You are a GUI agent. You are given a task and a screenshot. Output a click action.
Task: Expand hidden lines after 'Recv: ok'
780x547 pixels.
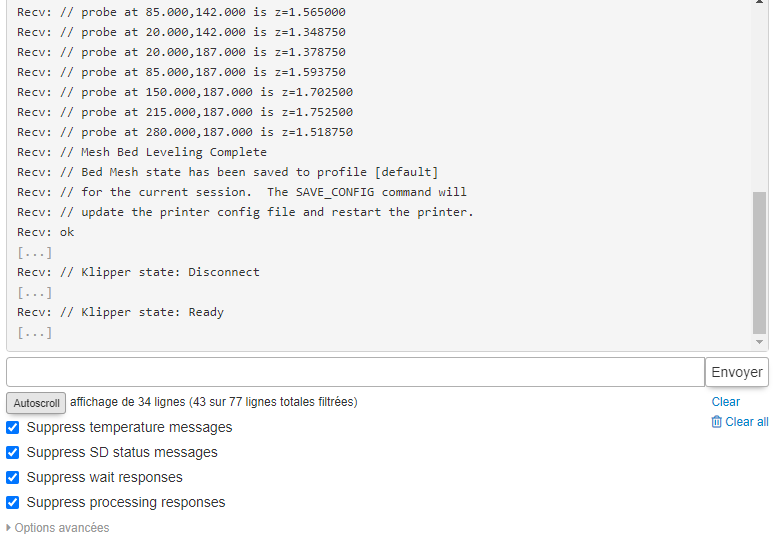point(34,253)
